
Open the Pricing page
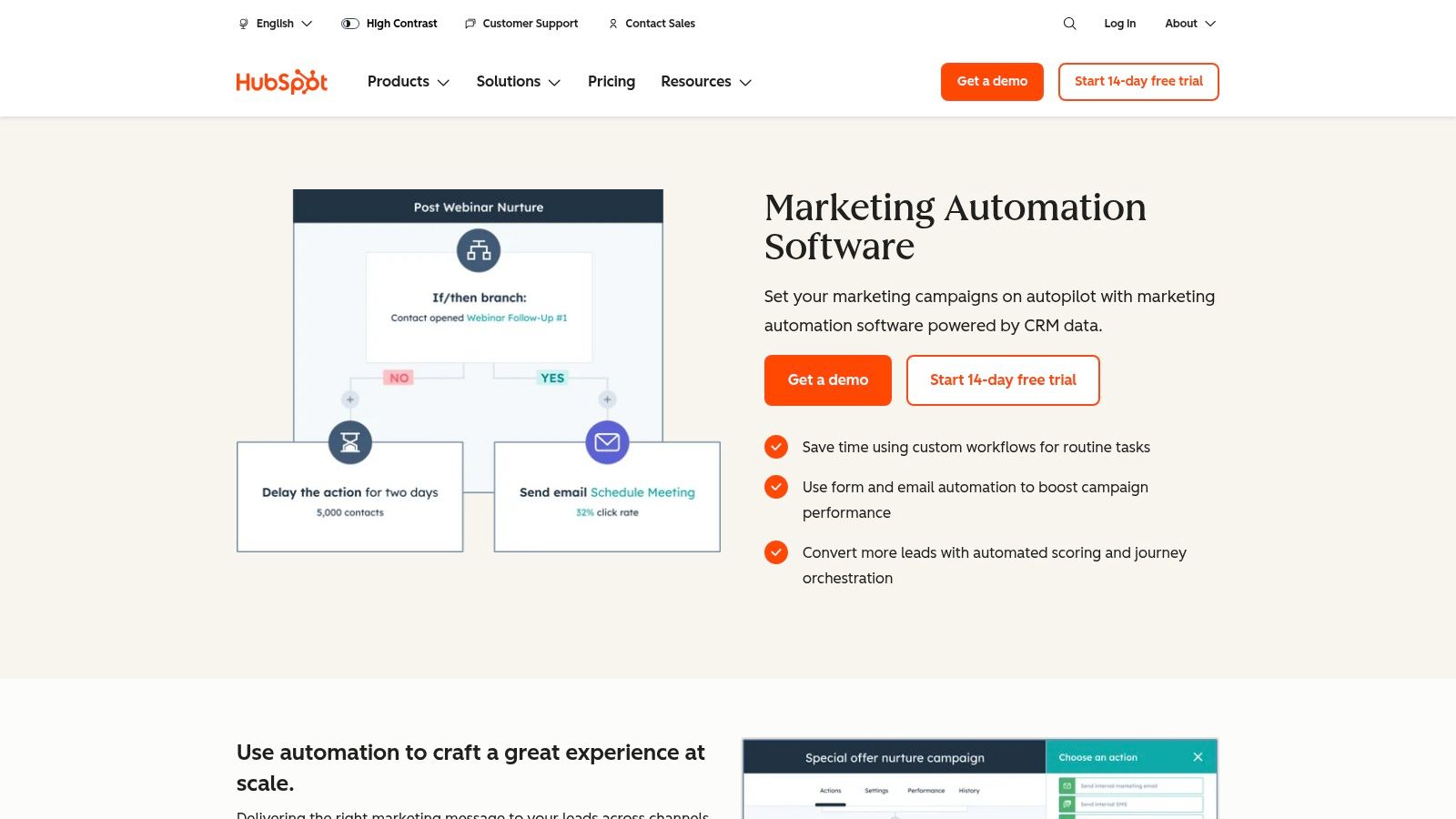click(x=611, y=82)
